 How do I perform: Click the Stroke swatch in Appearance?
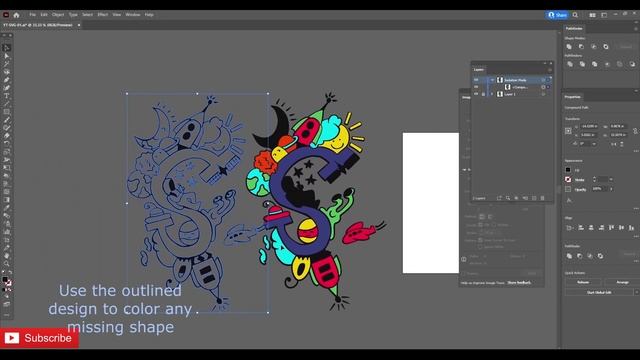[568, 180]
